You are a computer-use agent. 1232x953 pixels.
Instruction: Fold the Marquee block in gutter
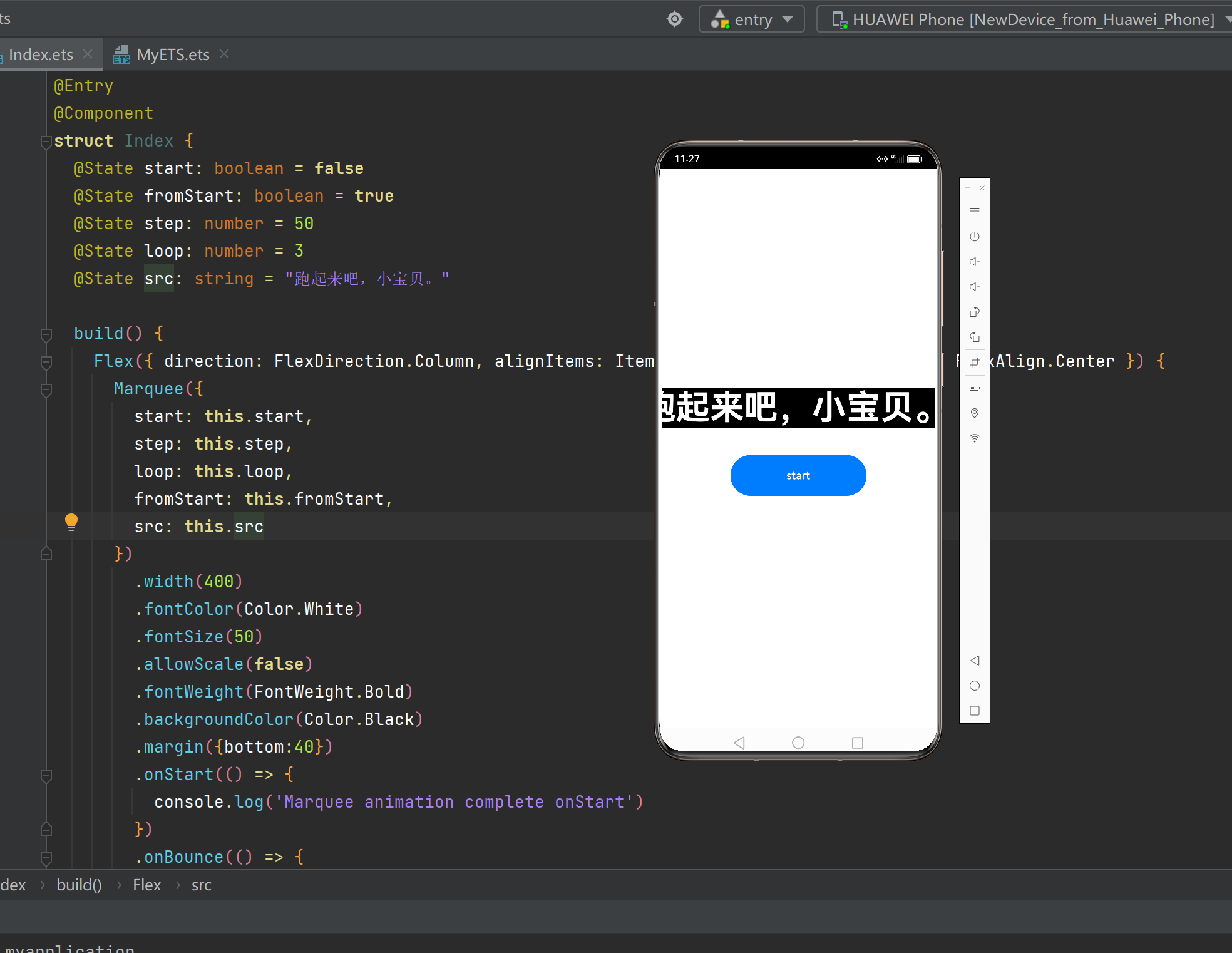pyautogui.click(x=46, y=389)
